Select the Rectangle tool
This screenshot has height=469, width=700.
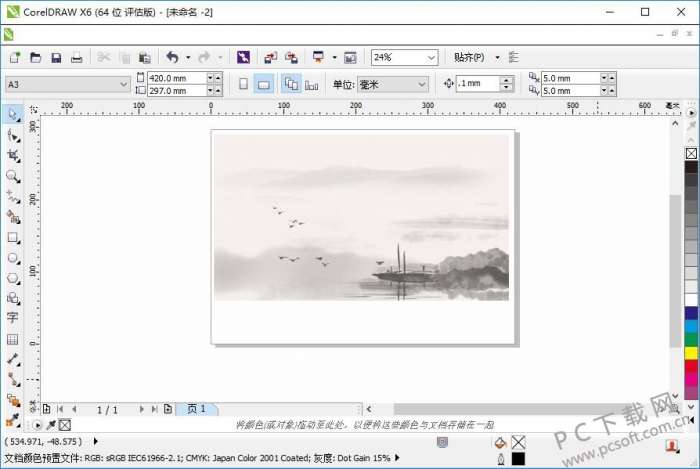[13, 238]
